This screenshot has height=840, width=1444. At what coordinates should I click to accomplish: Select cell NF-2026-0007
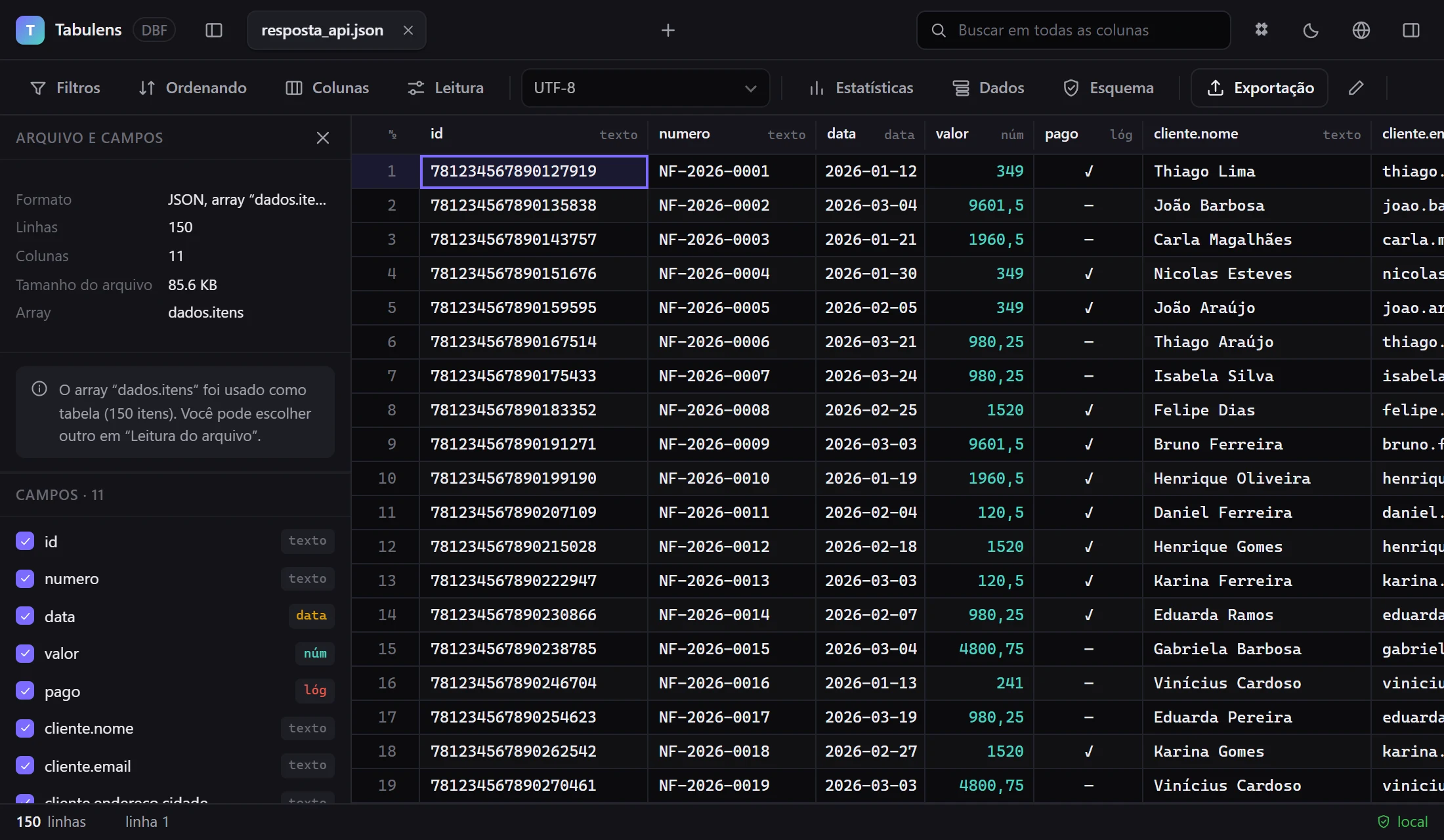(732, 376)
